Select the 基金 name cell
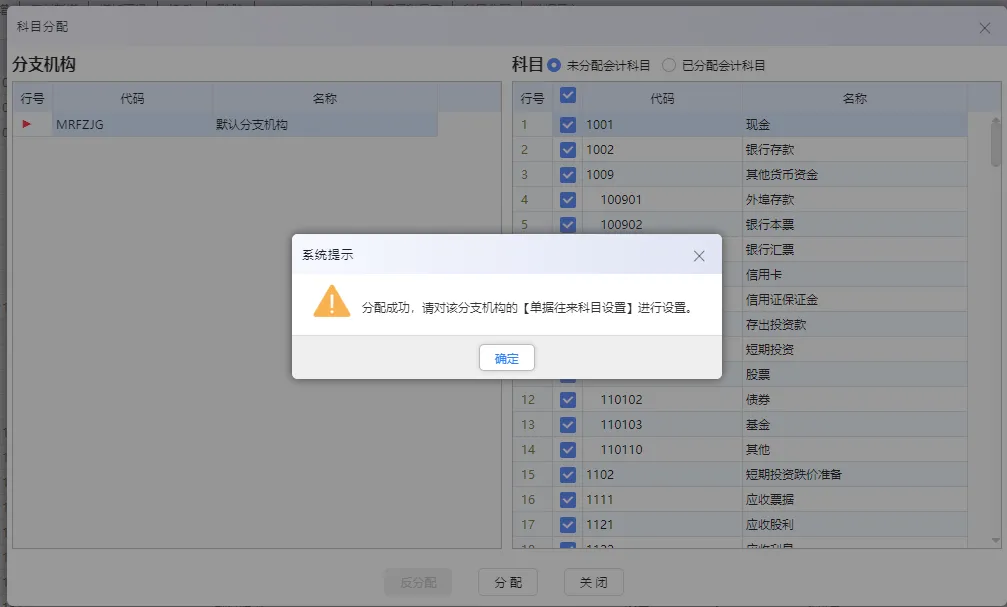 tap(855, 424)
